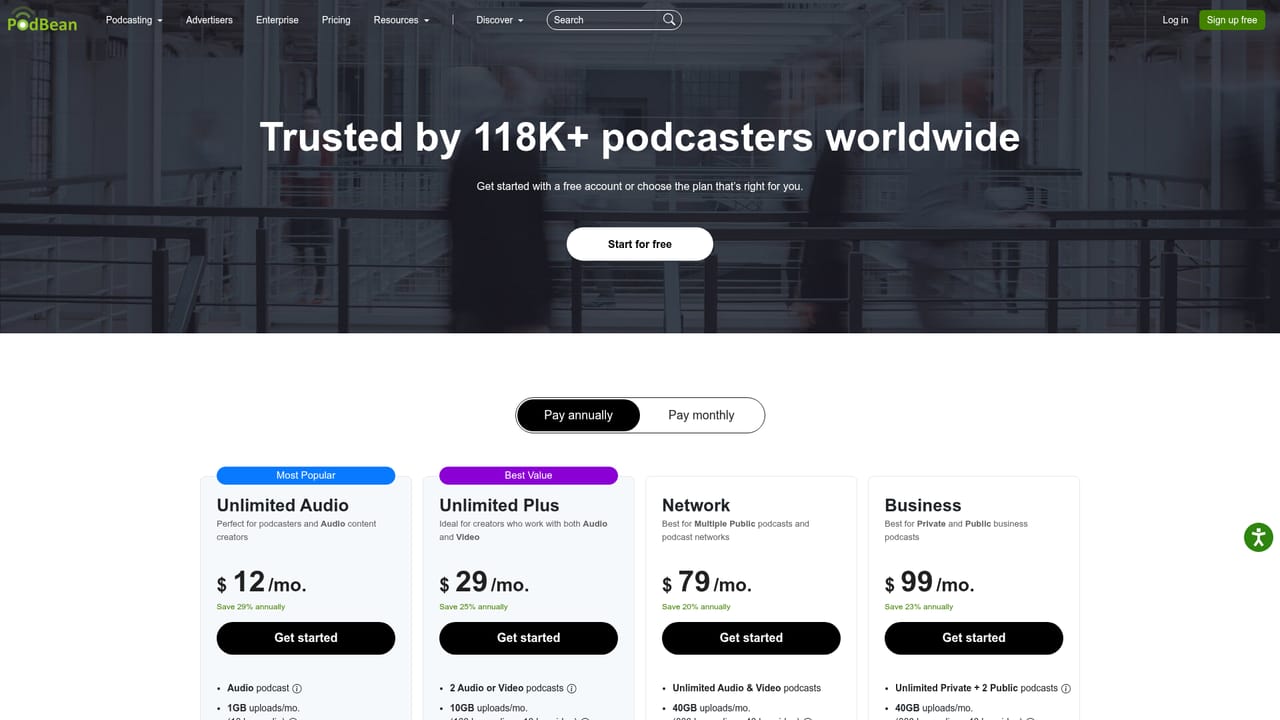Click info icon next to Audio podcast
1280x720 pixels.
coord(297,688)
